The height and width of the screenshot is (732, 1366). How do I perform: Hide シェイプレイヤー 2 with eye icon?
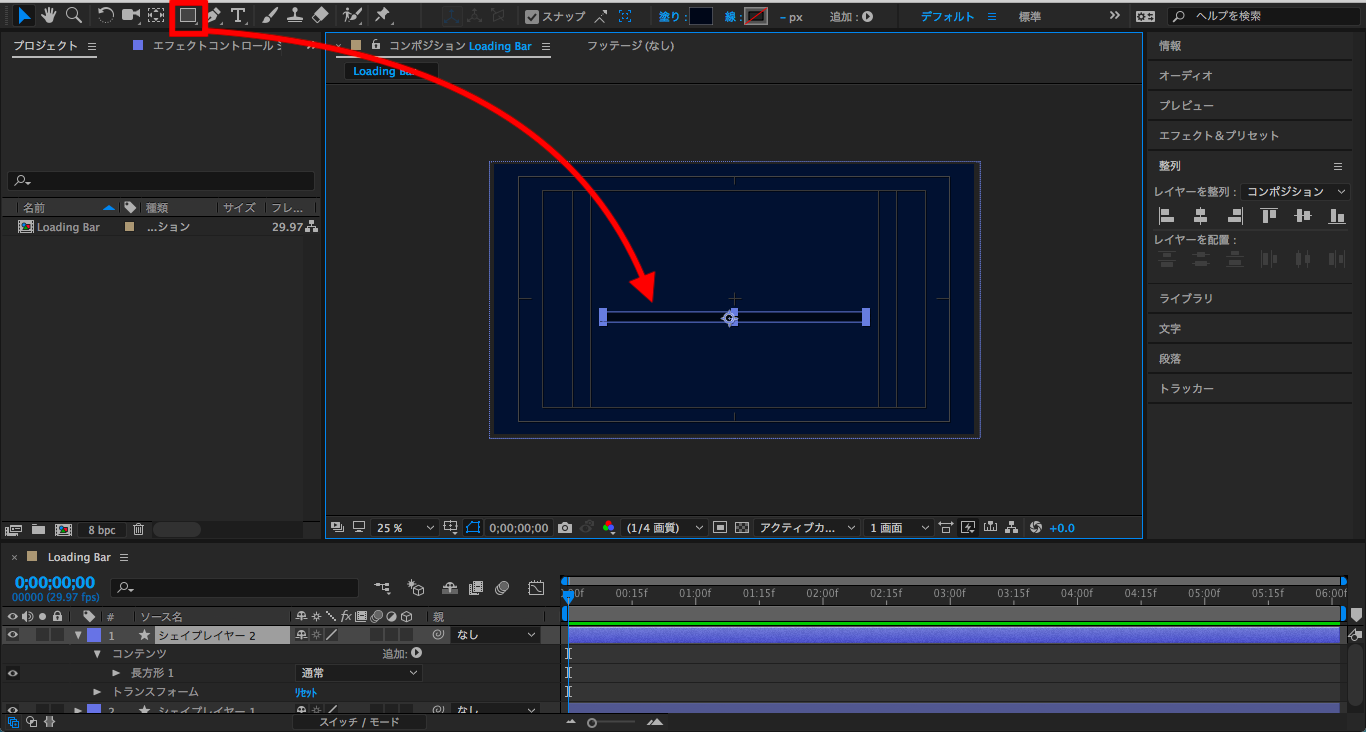(x=13, y=635)
